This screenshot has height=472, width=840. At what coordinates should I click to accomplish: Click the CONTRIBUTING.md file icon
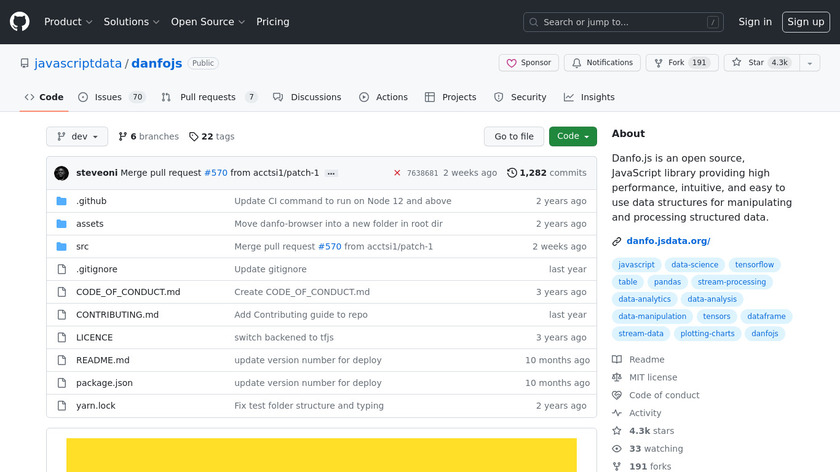(x=62, y=314)
